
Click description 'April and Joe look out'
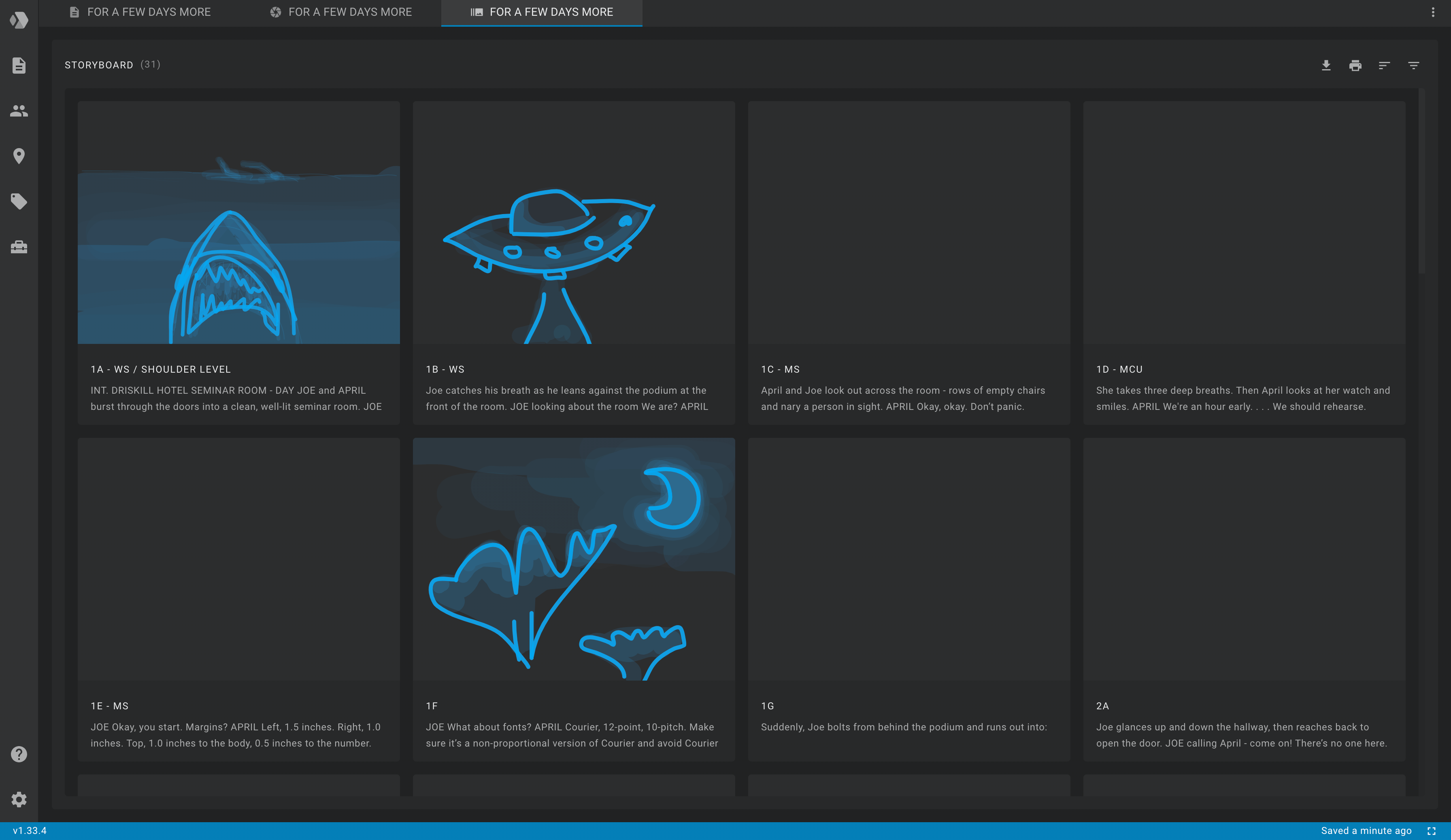[x=903, y=398]
